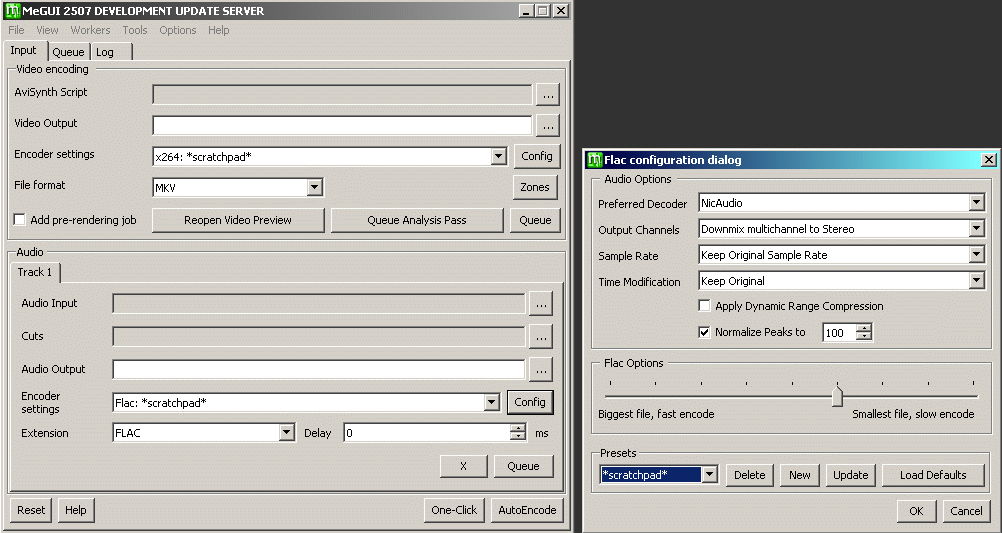Click Reopen Video Preview

(238, 220)
